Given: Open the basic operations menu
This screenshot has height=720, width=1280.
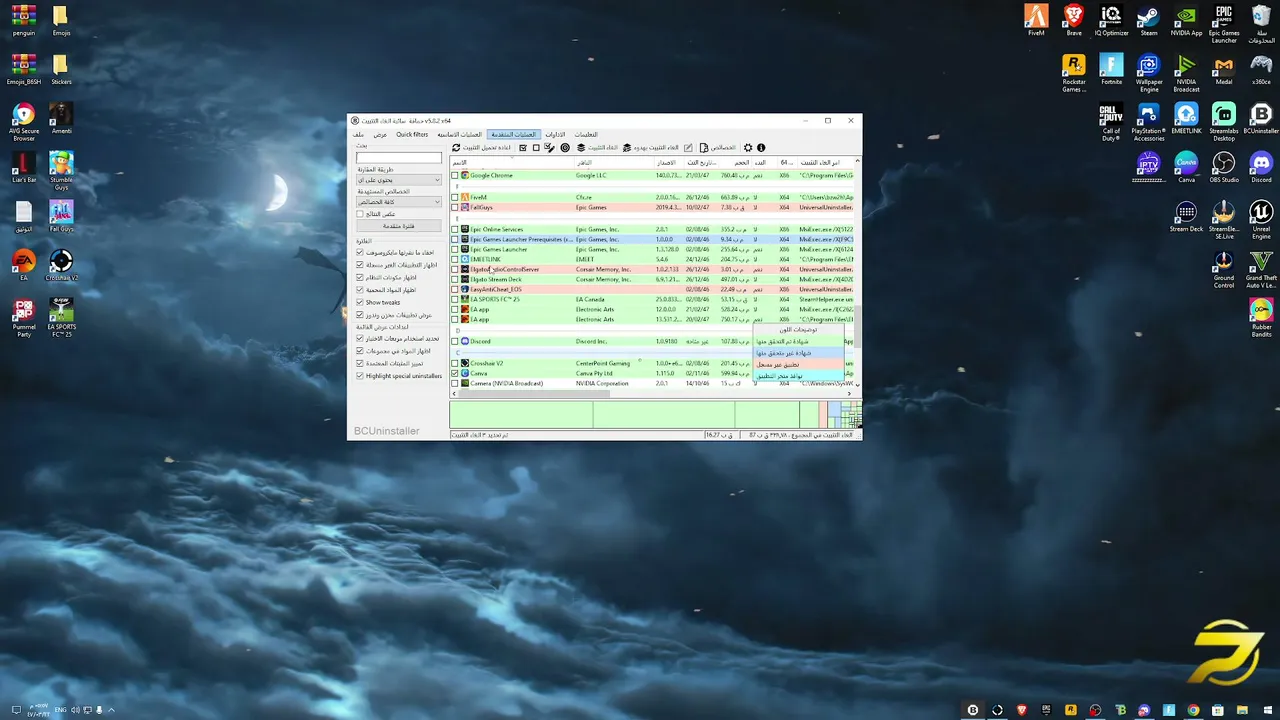Looking at the screenshot, I should pos(459,134).
